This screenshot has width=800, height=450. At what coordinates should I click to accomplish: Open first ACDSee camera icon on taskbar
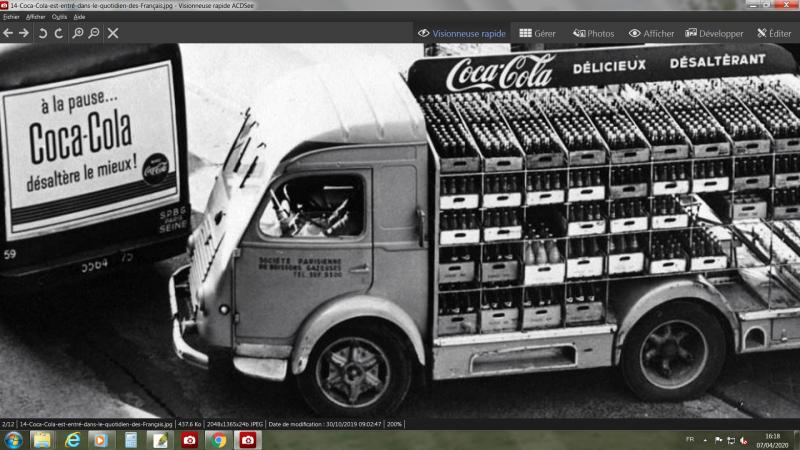click(x=189, y=440)
